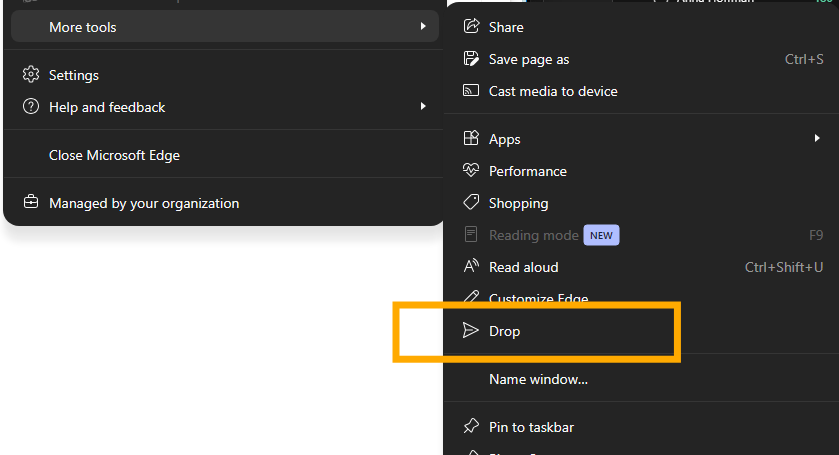
Task: Click the Drop paper plane icon
Action: coord(471,330)
